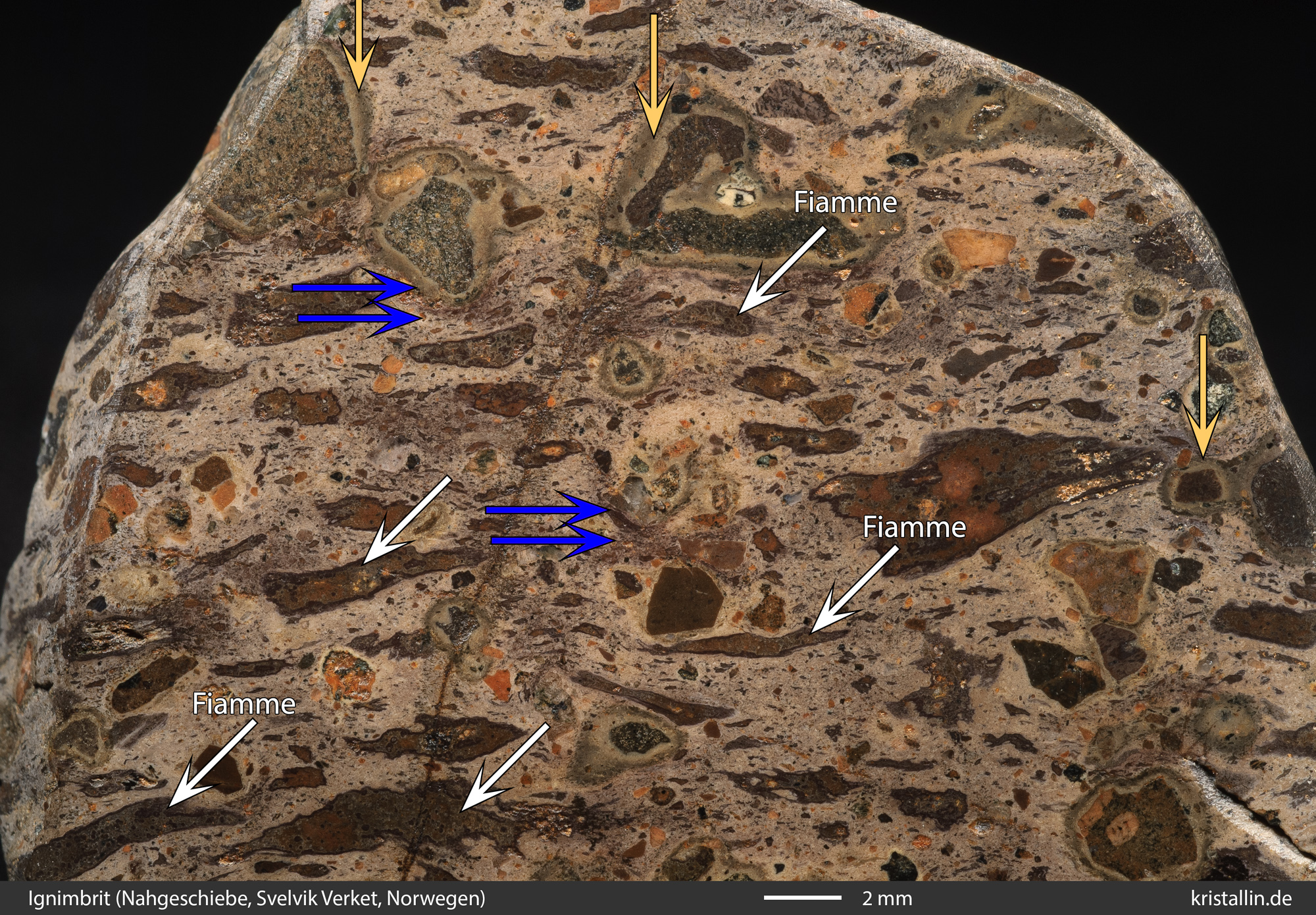The width and height of the screenshot is (1316, 915).
Task: Click the unlabeled white arrow at the bottom center
Action: 504,767
